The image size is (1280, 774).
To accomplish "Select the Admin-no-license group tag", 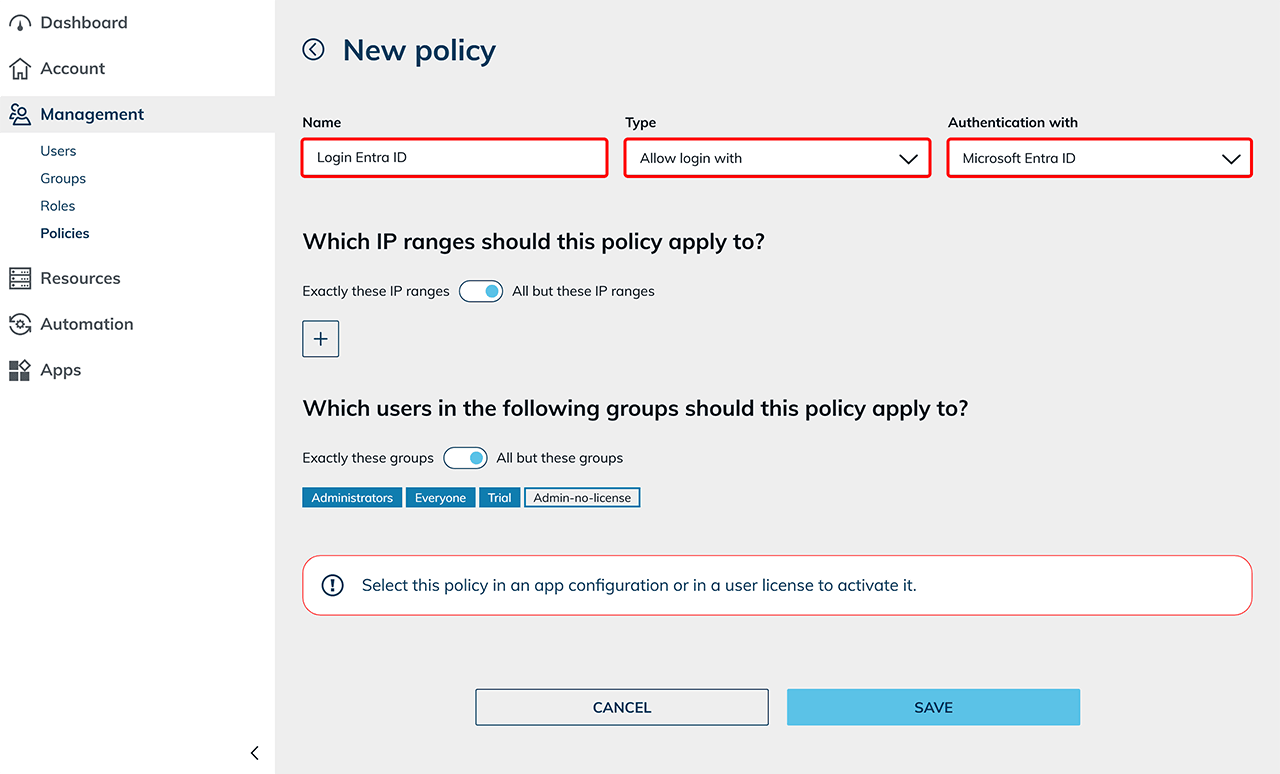I will pos(582,498).
